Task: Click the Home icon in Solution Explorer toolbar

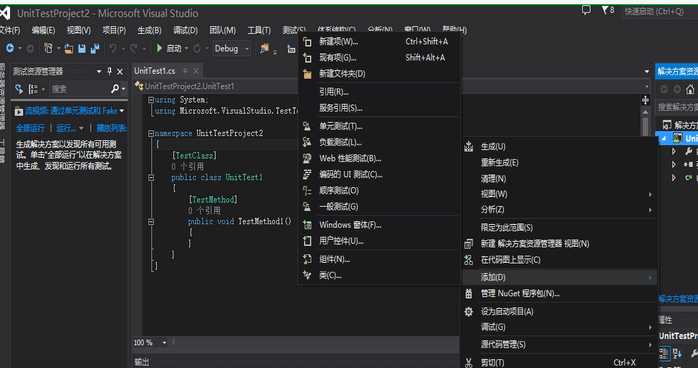Action: 690,89
